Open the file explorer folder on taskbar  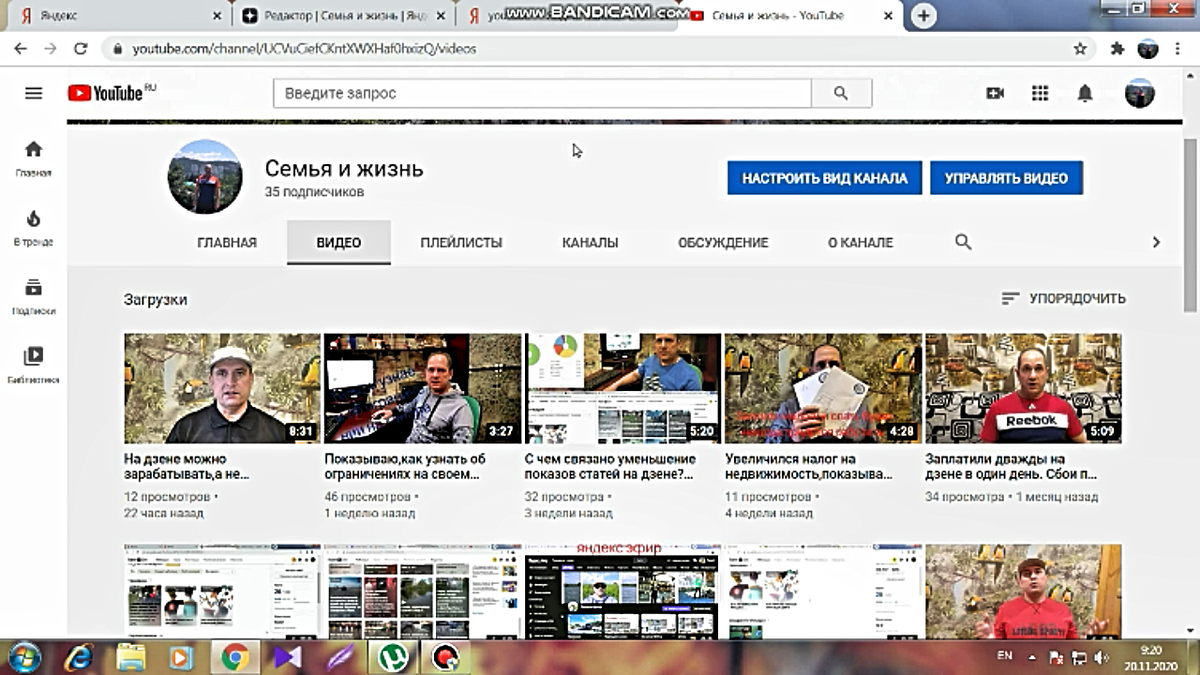[x=131, y=657]
